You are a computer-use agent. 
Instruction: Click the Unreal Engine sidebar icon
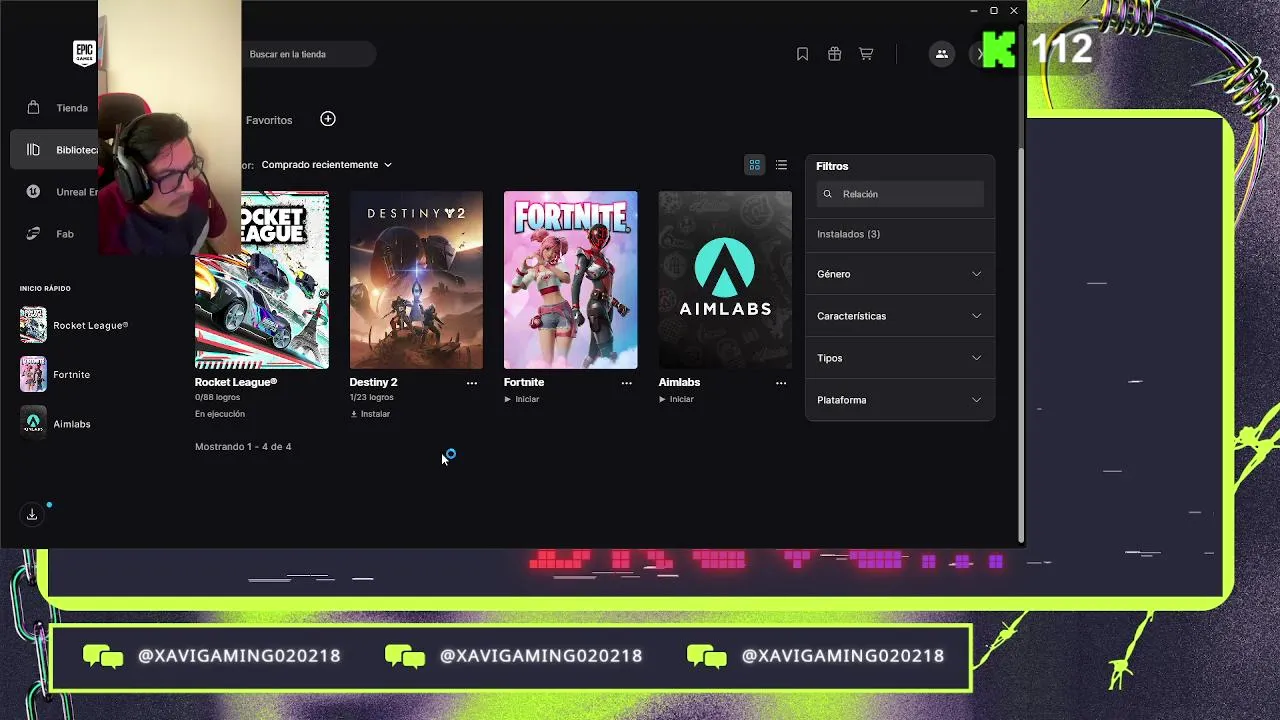click(x=33, y=192)
